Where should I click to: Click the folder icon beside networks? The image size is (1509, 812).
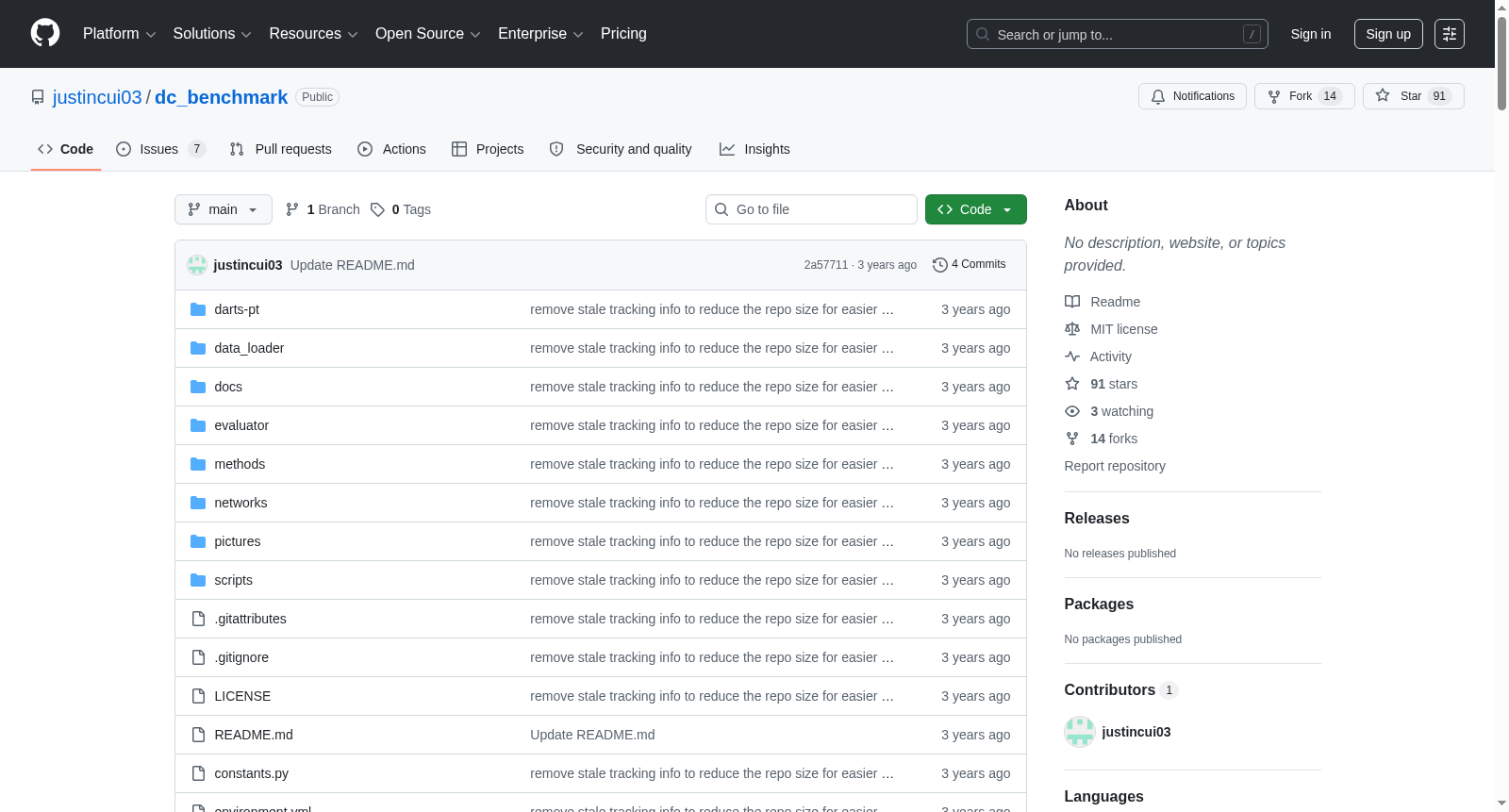coord(198,503)
